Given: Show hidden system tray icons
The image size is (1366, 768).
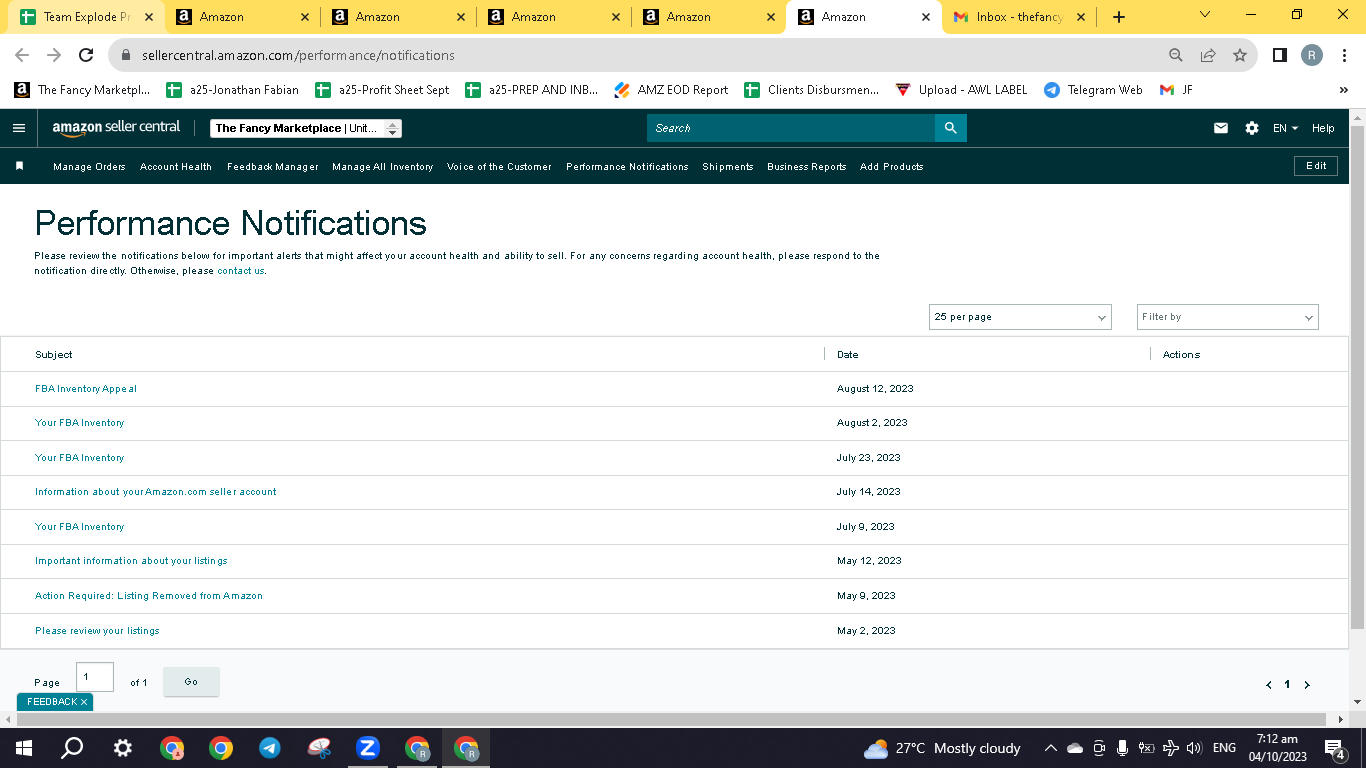Looking at the screenshot, I should pyautogui.click(x=1050, y=748).
